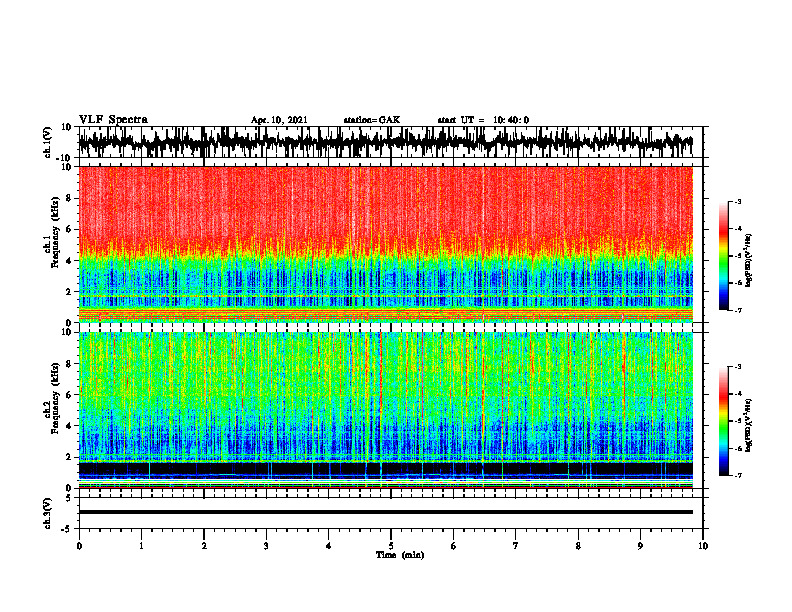This screenshot has height=612, width=792.
Task: Click the "ch.3(V)" axis label
Action: [47, 513]
